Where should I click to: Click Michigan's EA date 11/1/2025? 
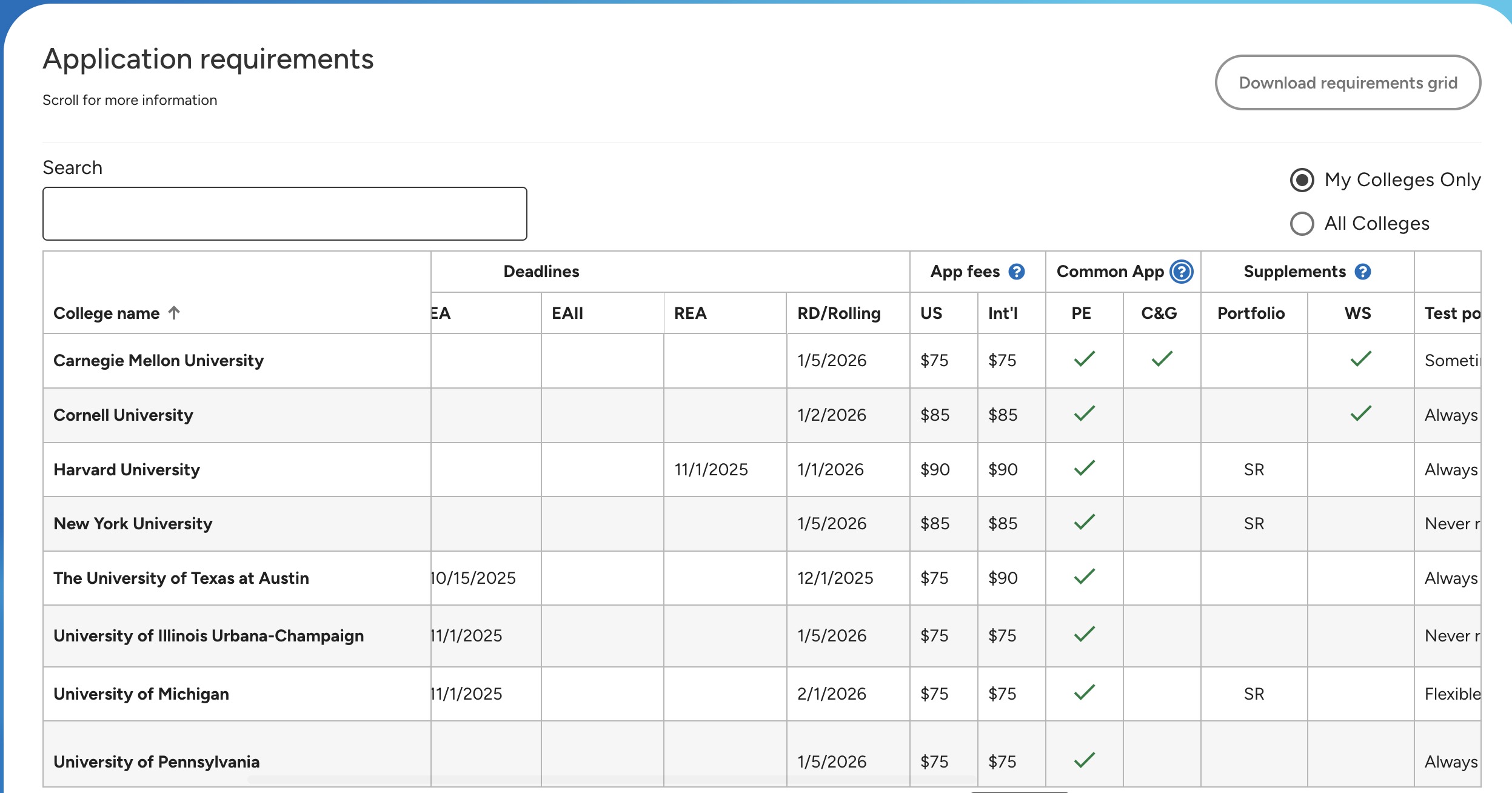point(467,694)
